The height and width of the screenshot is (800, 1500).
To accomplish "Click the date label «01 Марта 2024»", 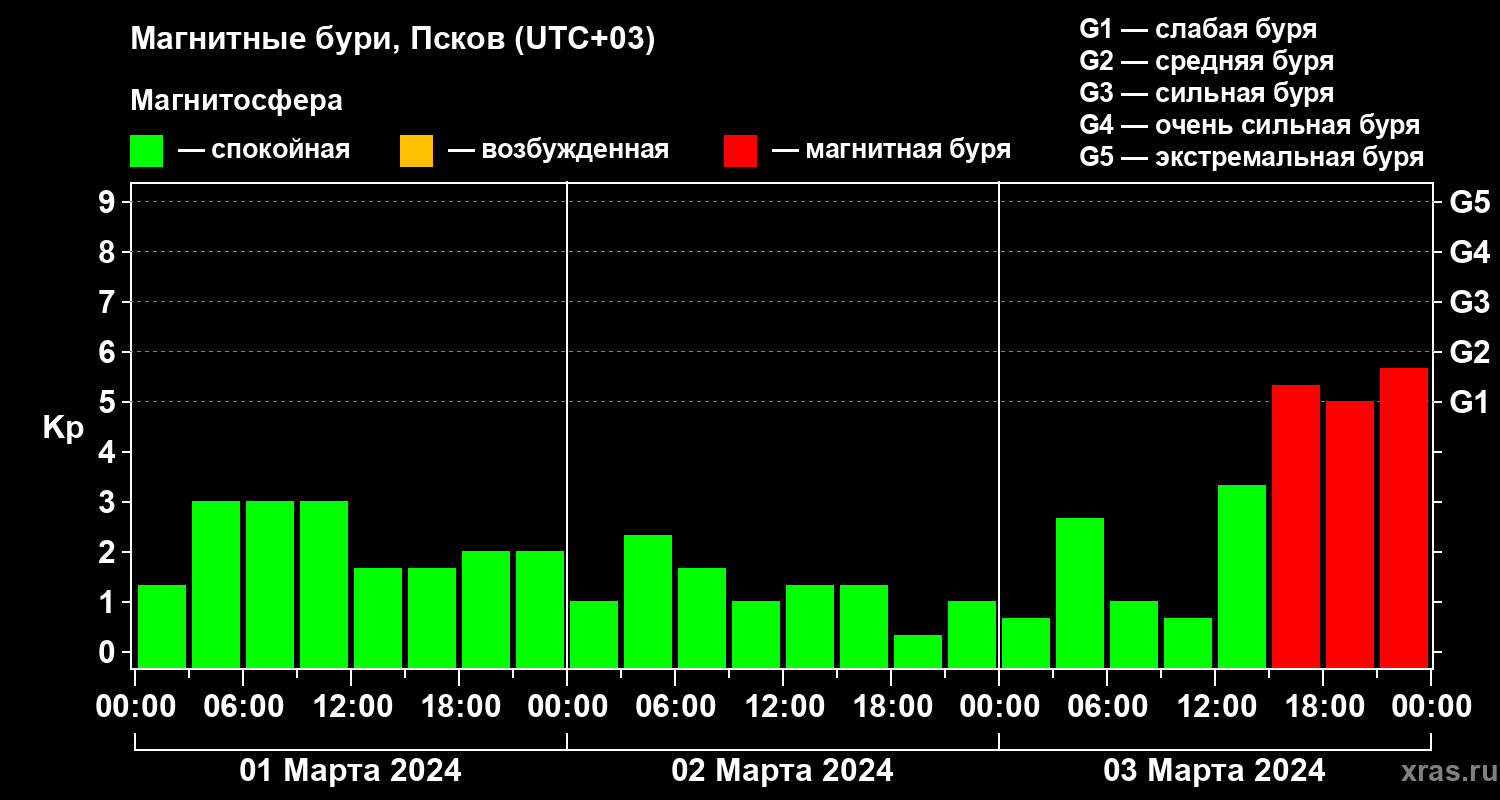I will tap(350, 771).
